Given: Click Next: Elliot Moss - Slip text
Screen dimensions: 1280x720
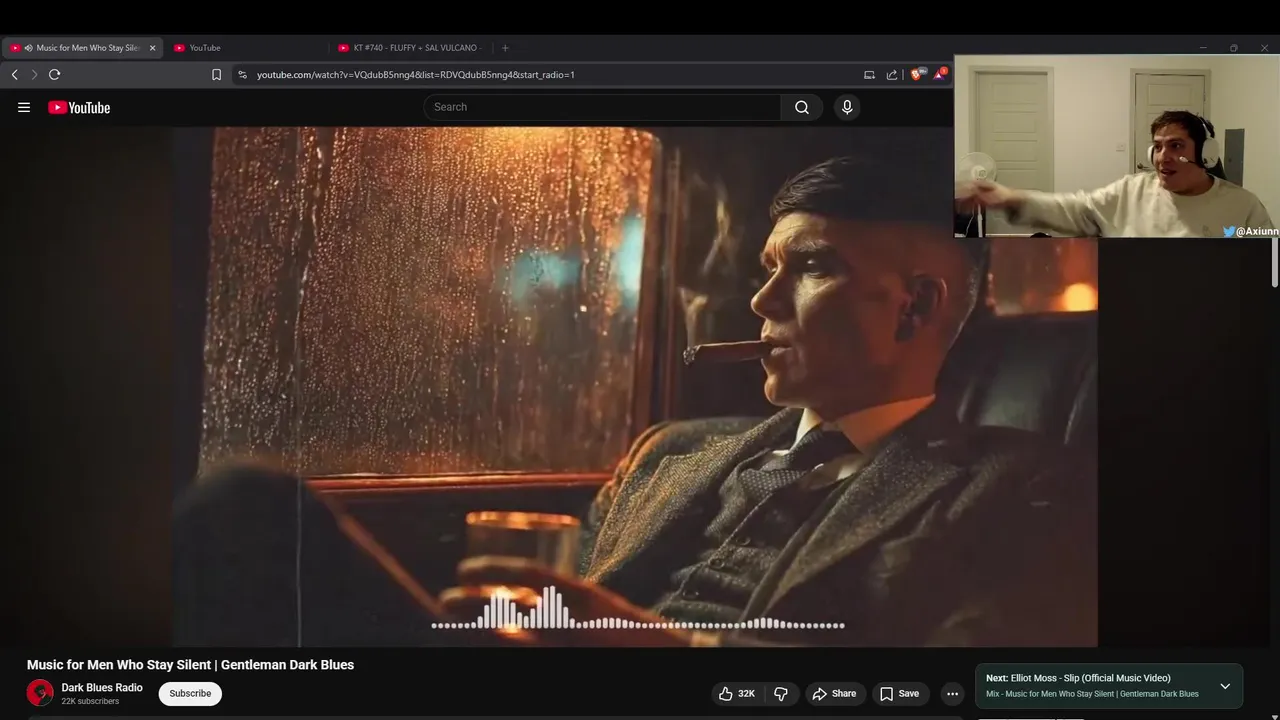Looking at the screenshot, I should [x=1078, y=678].
